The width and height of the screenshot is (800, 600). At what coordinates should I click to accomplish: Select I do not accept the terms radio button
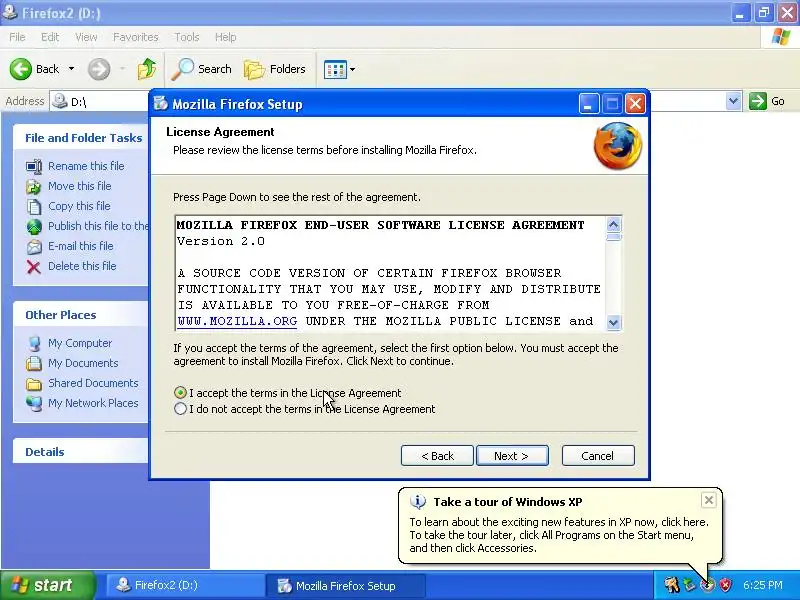point(180,409)
